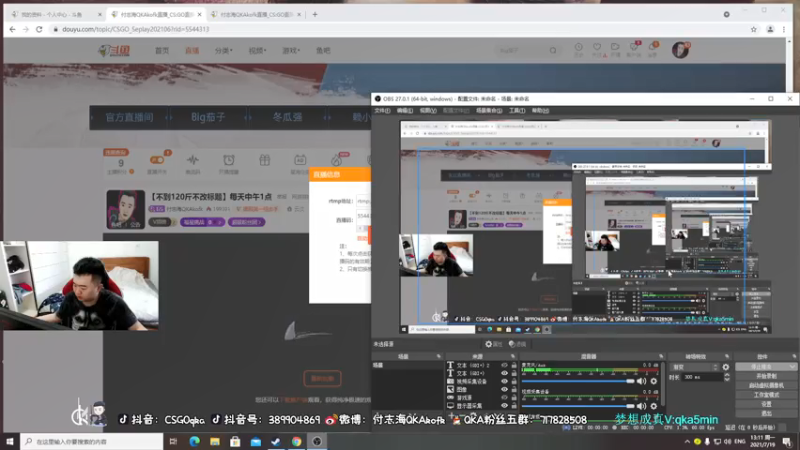Open the 工具(T) menu in OBS
Image resolution: width=800 pixels, height=450 pixels.
pos(517,111)
